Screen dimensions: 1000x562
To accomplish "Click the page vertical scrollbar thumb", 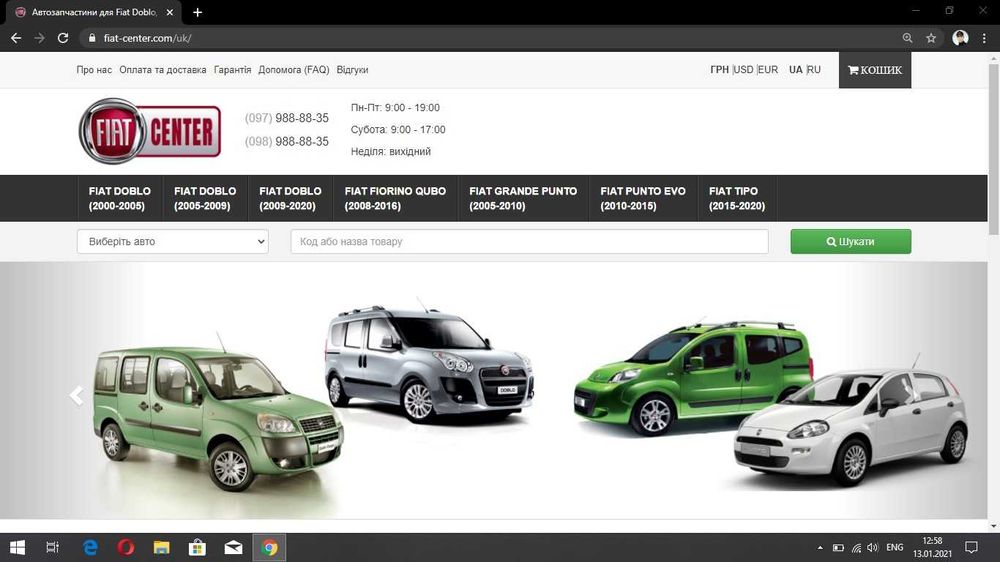I will (993, 148).
